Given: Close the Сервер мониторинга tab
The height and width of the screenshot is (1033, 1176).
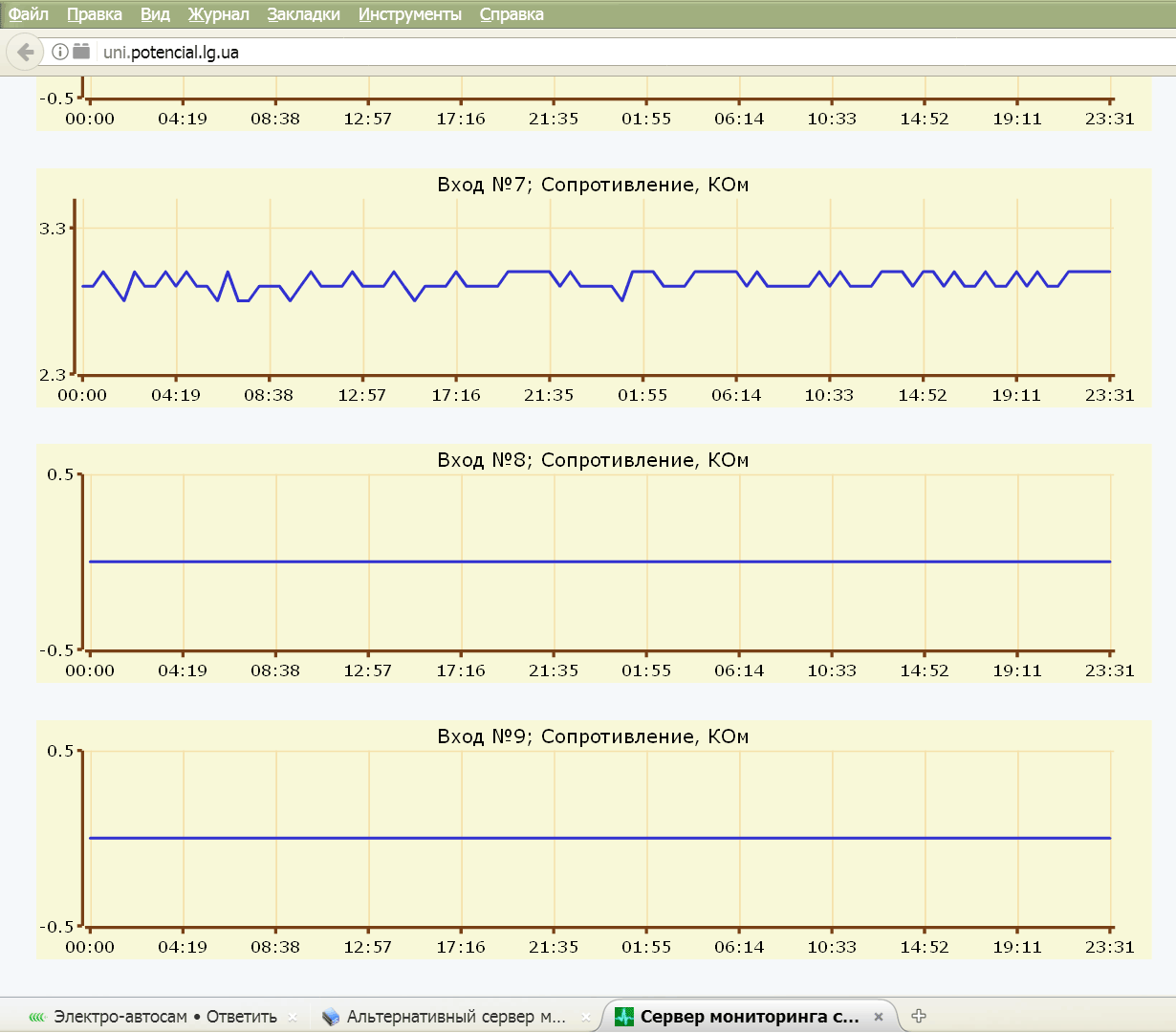Looking at the screenshot, I should pos(879,1017).
